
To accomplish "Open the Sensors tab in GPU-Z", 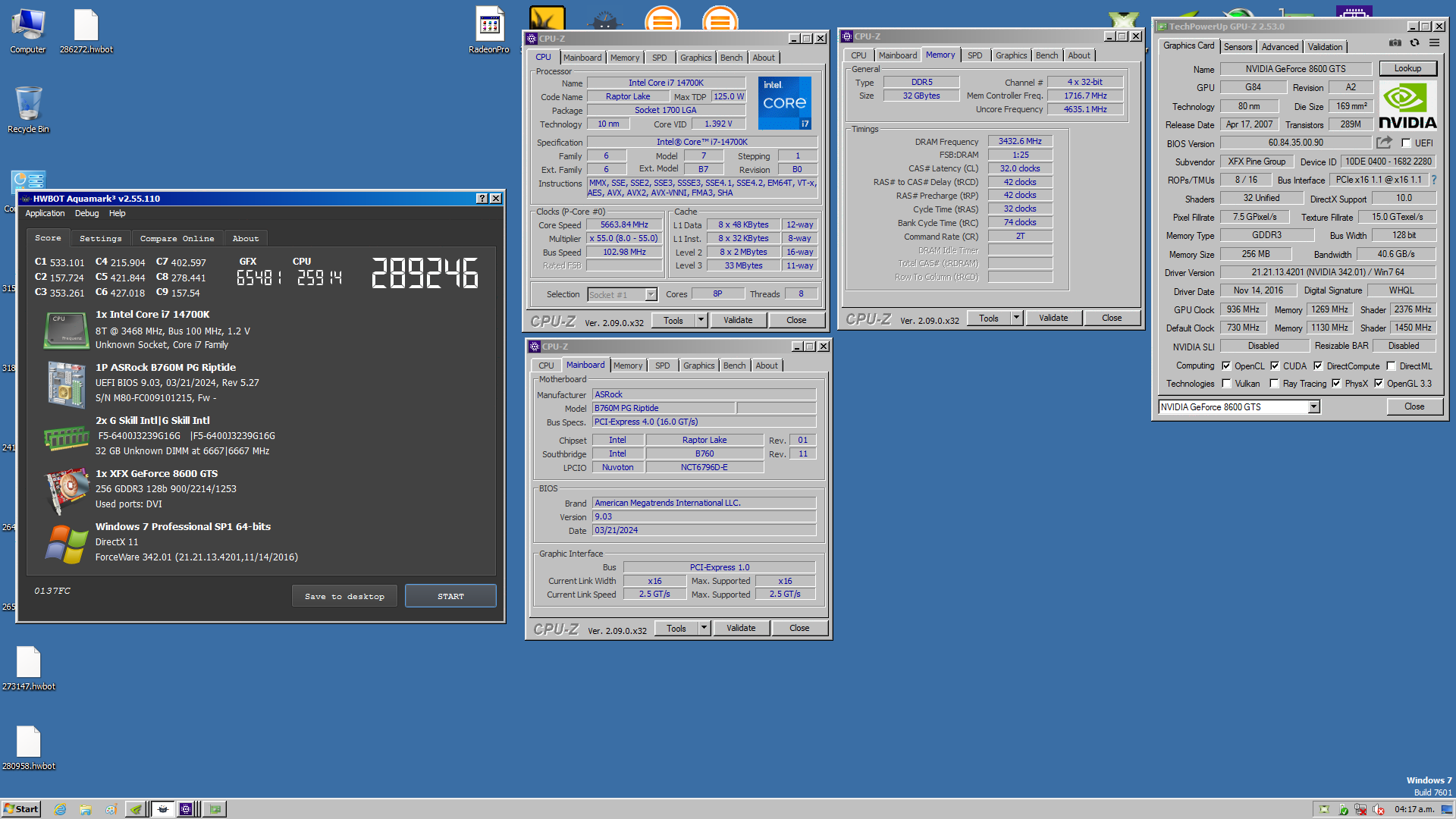I will (x=1238, y=47).
